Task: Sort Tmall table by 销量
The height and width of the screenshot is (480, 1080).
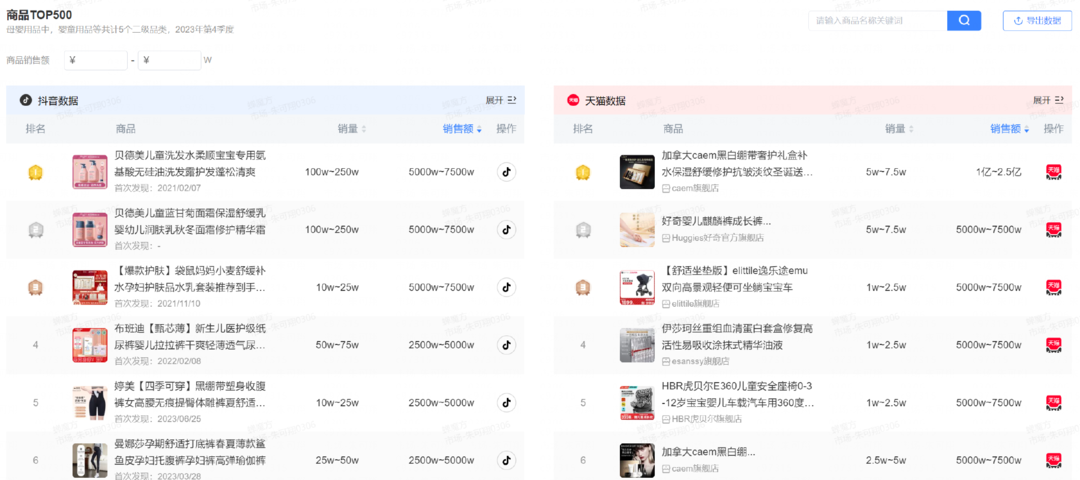Action: click(x=900, y=129)
